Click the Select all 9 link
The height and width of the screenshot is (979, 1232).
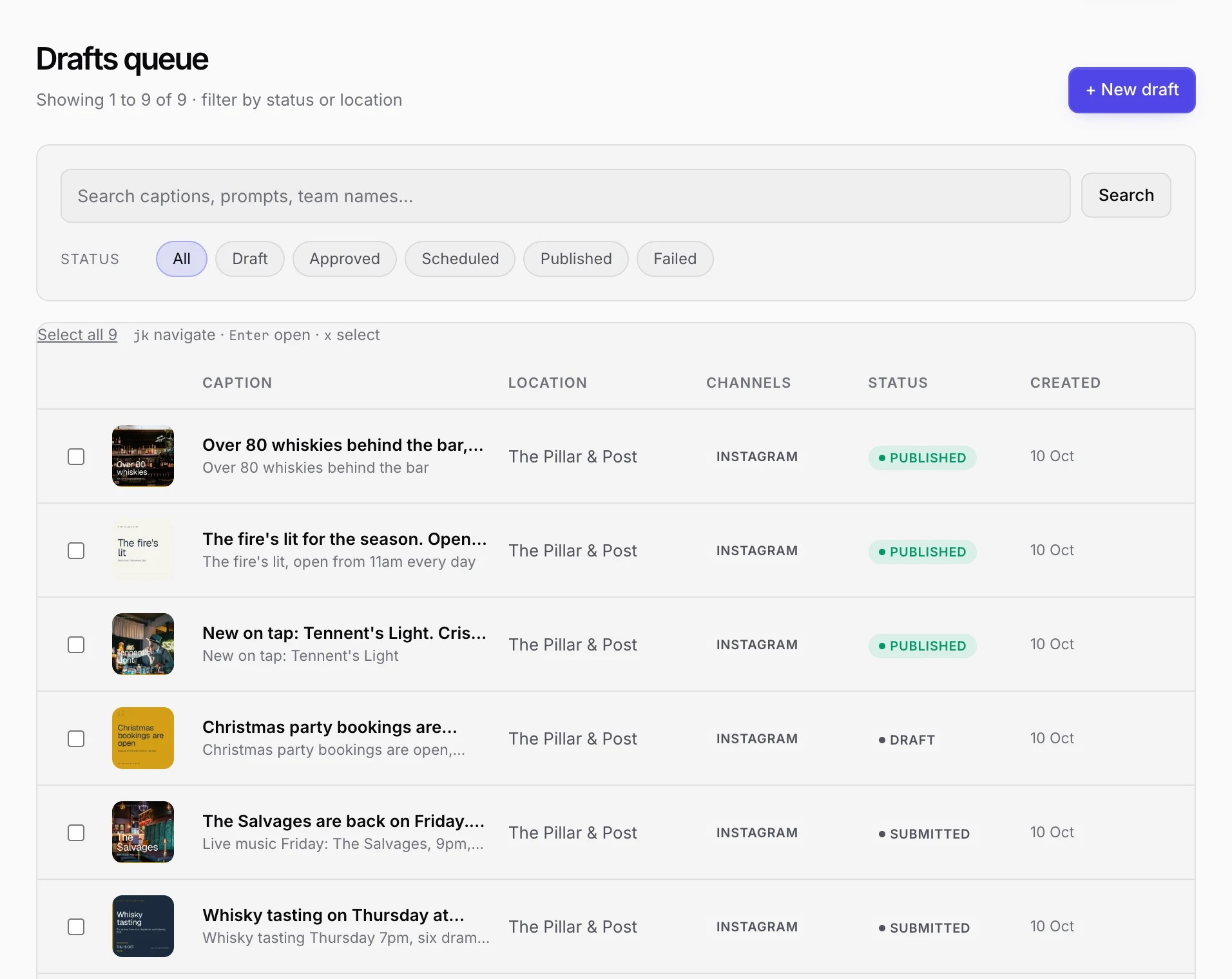(77, 335)
